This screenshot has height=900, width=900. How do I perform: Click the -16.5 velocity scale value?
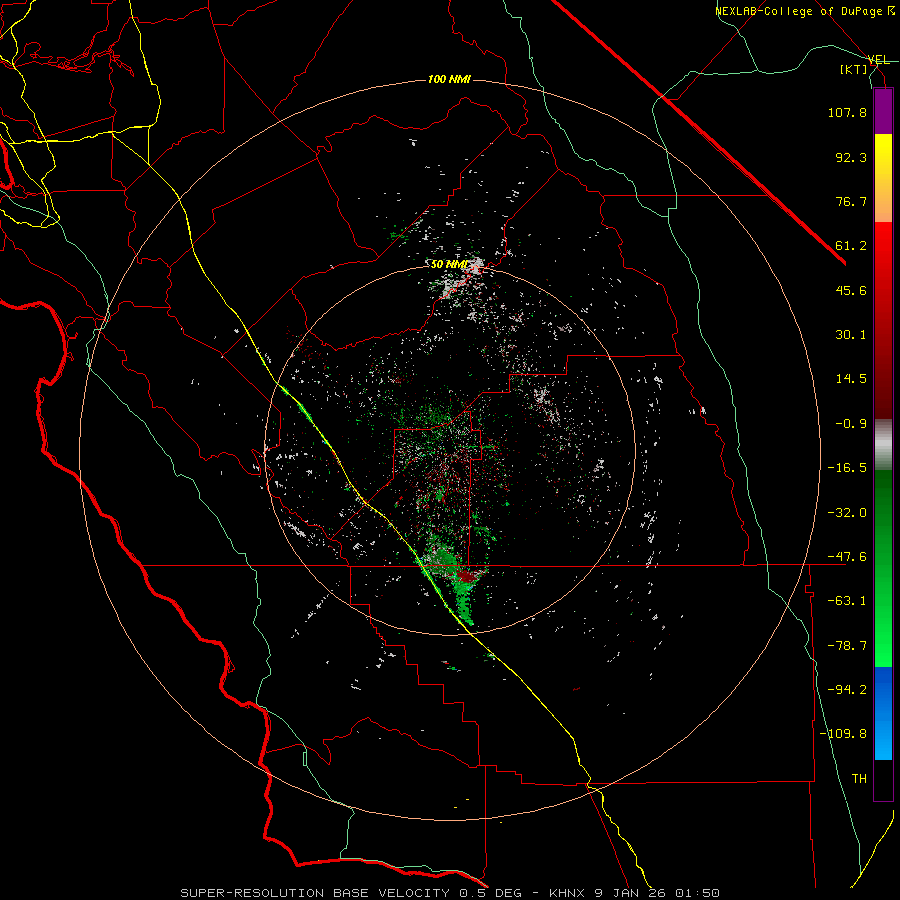pyautogui.click(x=847, y=468)
